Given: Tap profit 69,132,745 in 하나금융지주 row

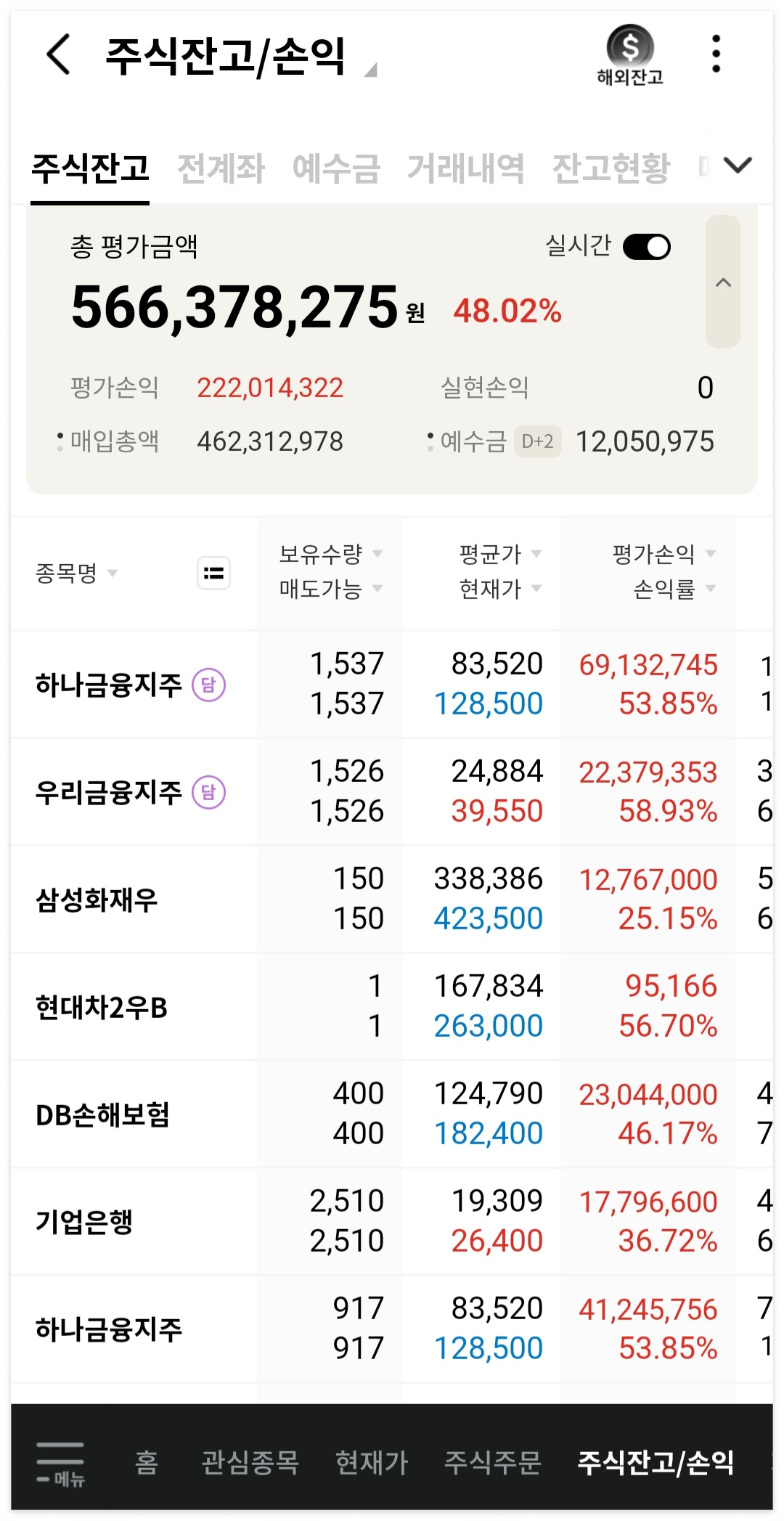Looking at the screenshot, I should [x=648, y=665].
